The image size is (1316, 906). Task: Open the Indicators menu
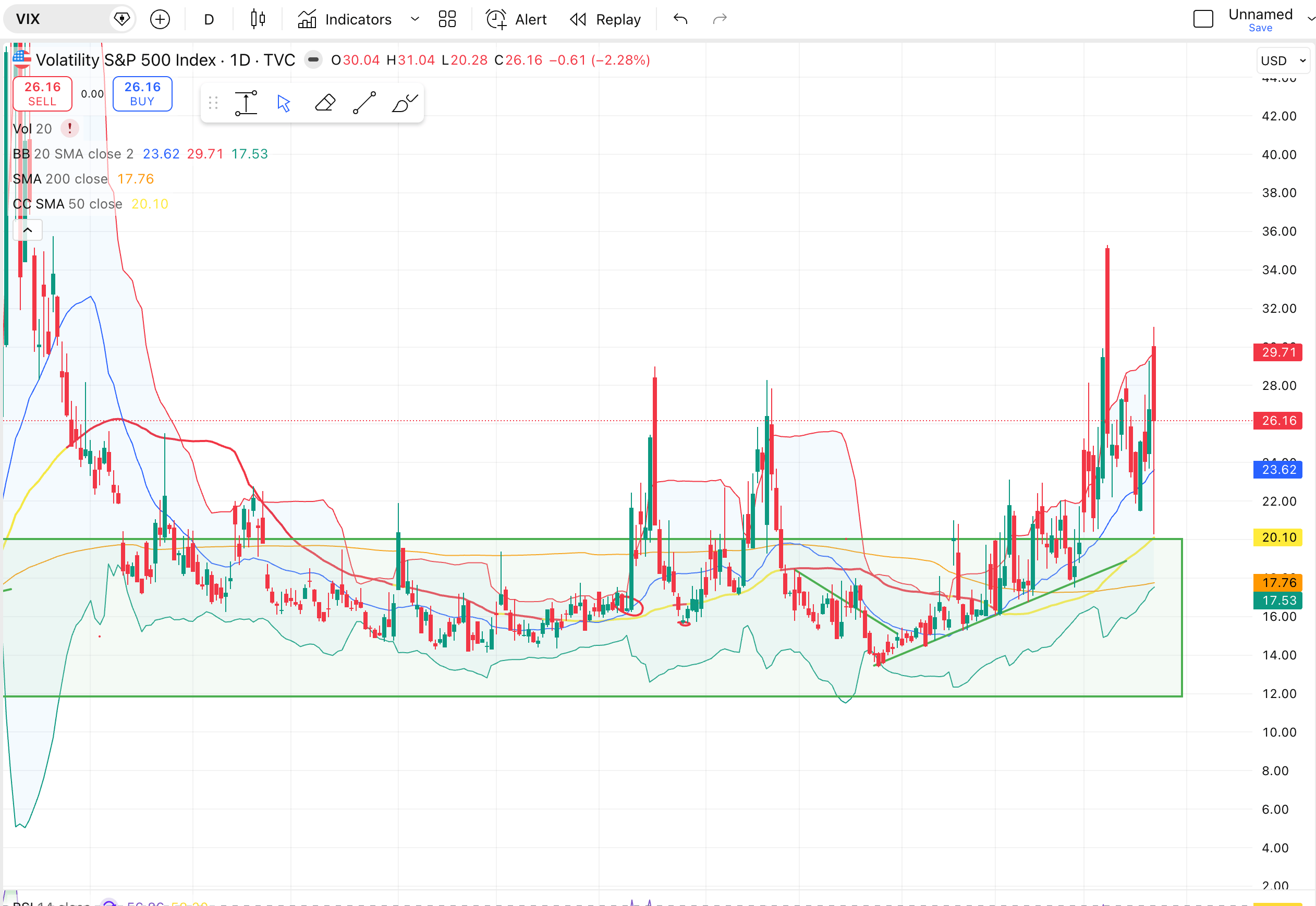[x=345, y=19]
